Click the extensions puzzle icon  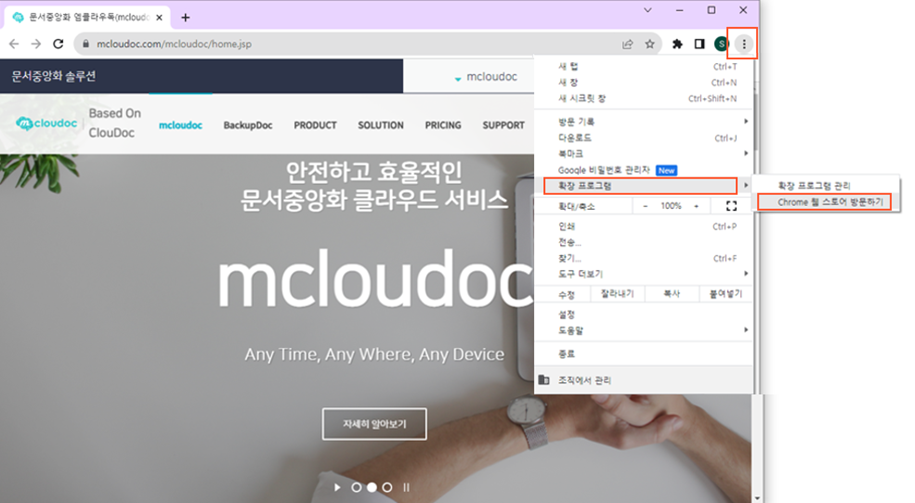pos(677,44)
